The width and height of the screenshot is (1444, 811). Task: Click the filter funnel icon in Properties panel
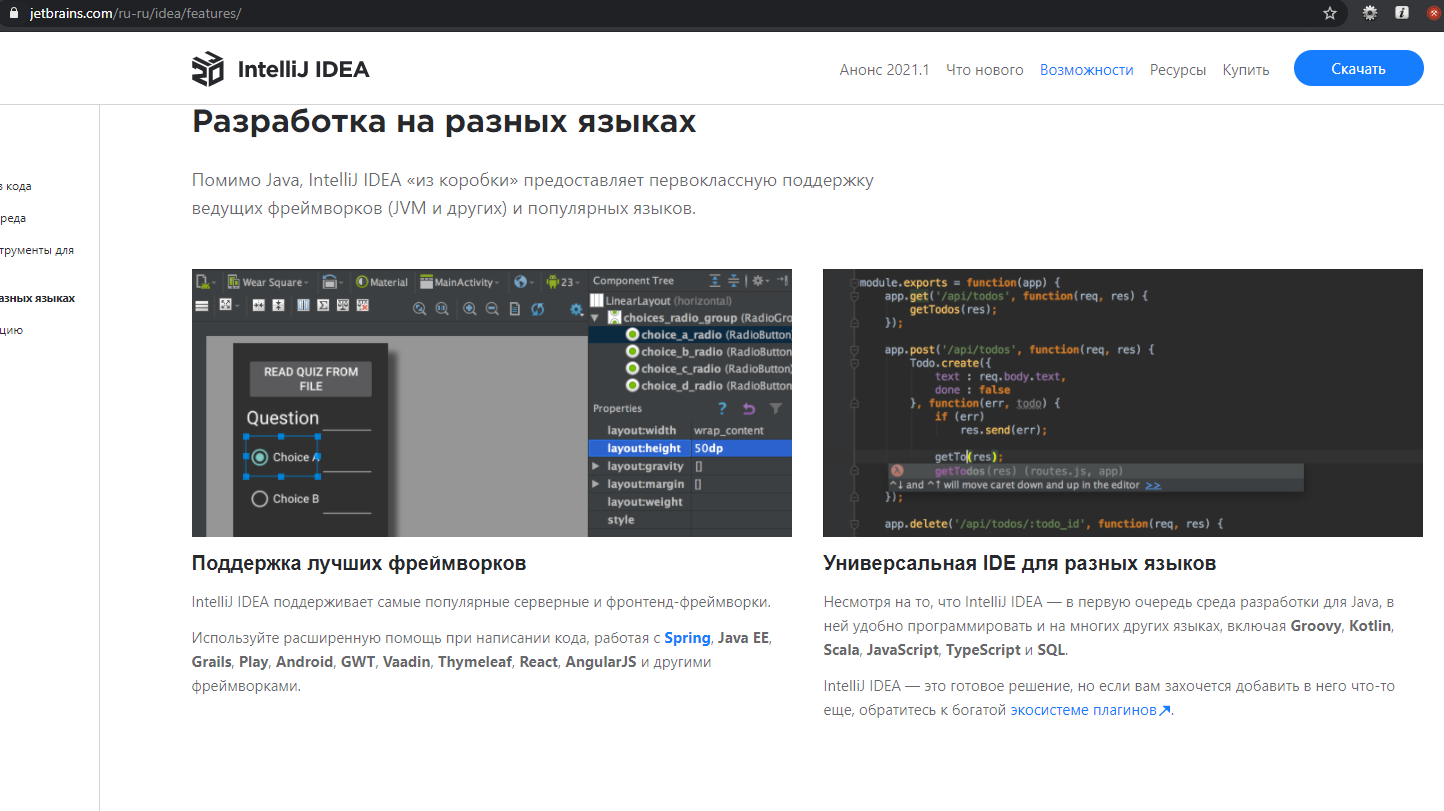coord(775,408)
